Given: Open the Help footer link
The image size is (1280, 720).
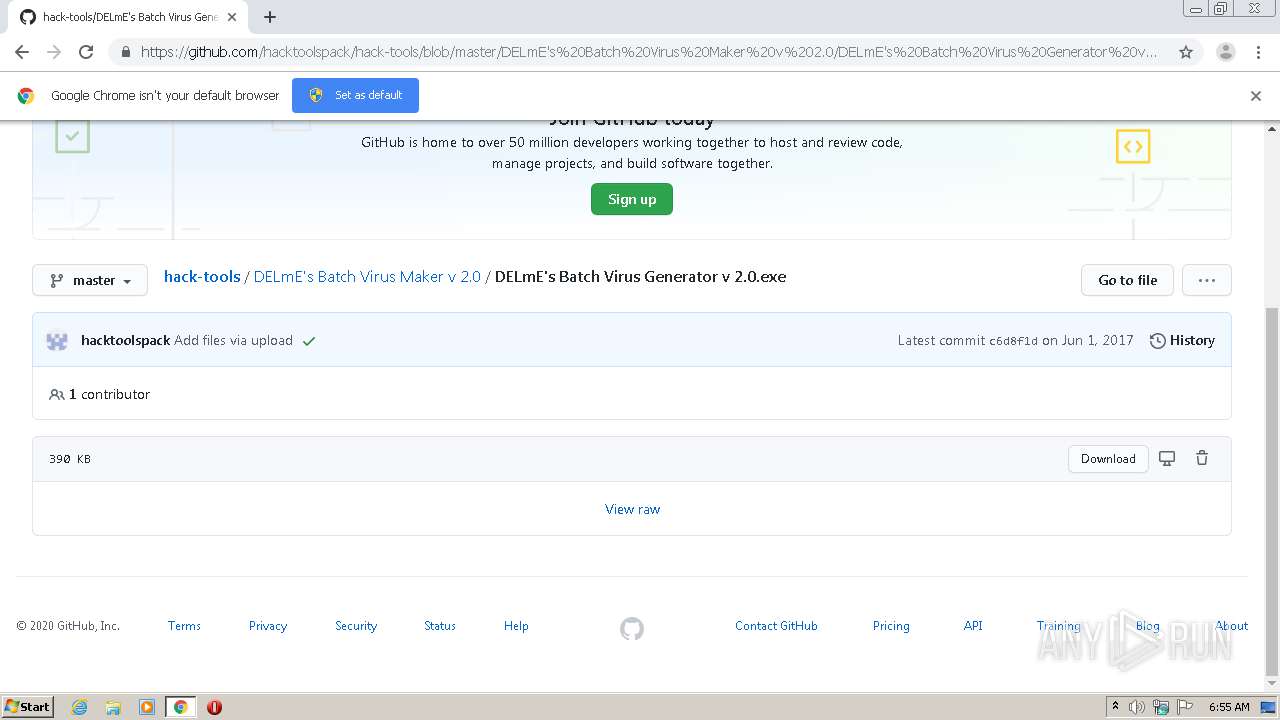Looking at the screenshot, I should 516,626.
